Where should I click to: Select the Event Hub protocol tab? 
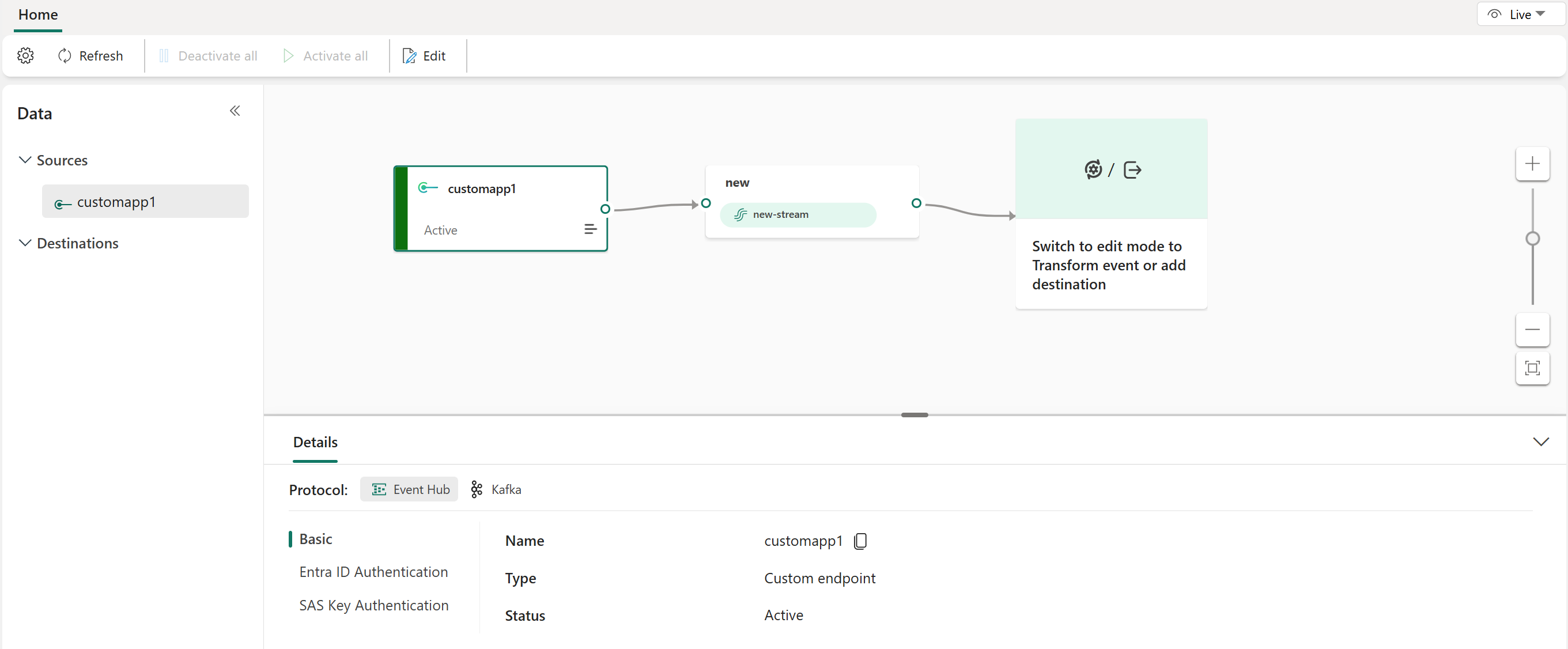pos(411,489)
